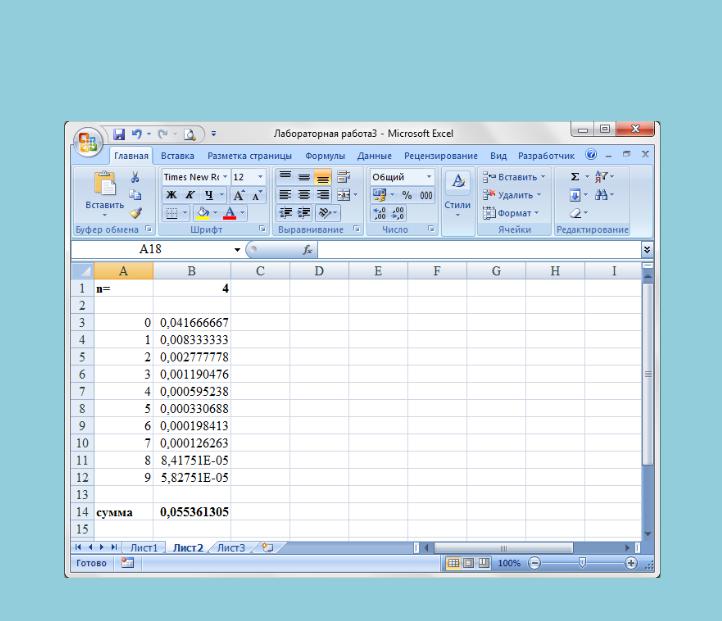722x621 pixels.
Task: Insert a new worksheet tab
Action: pos(267,547)
